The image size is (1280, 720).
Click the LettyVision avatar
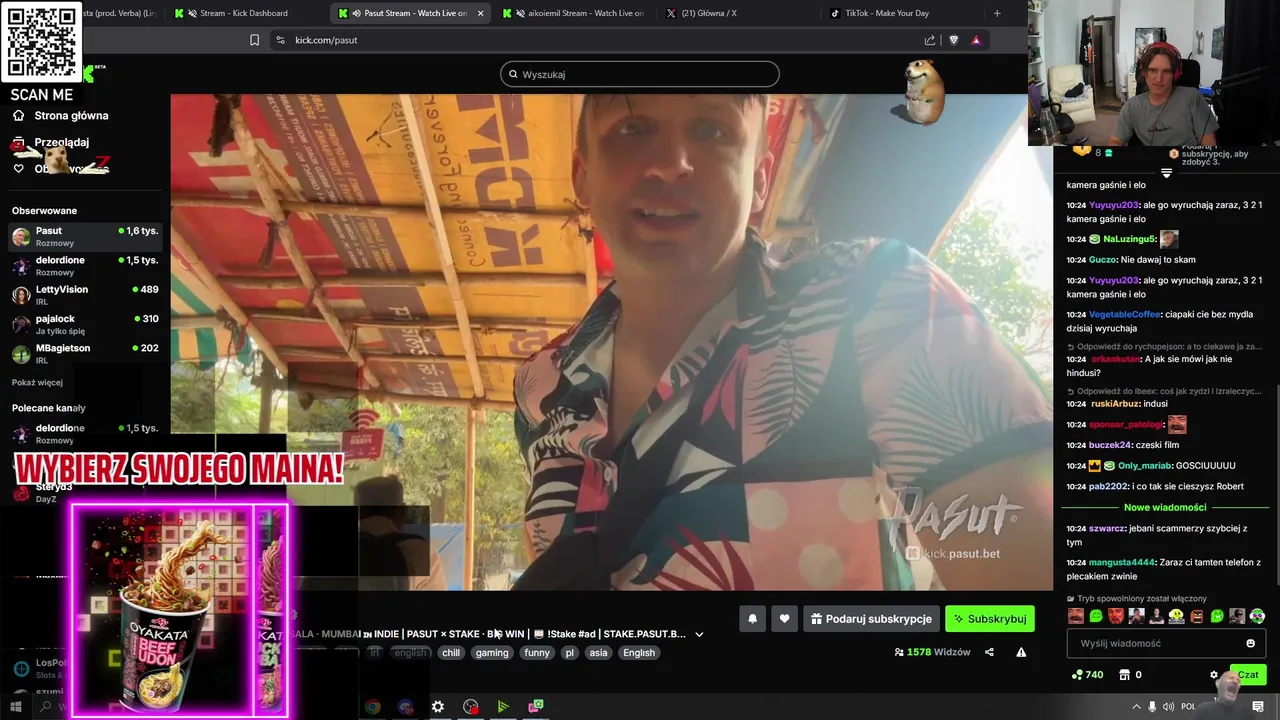click(x=21, y=295)
